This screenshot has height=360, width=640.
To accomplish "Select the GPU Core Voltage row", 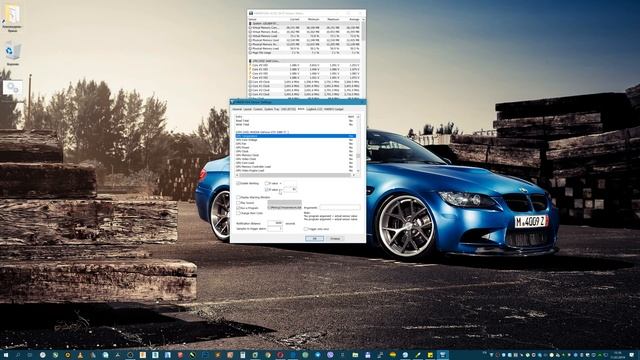I will (x=295, y=140).
